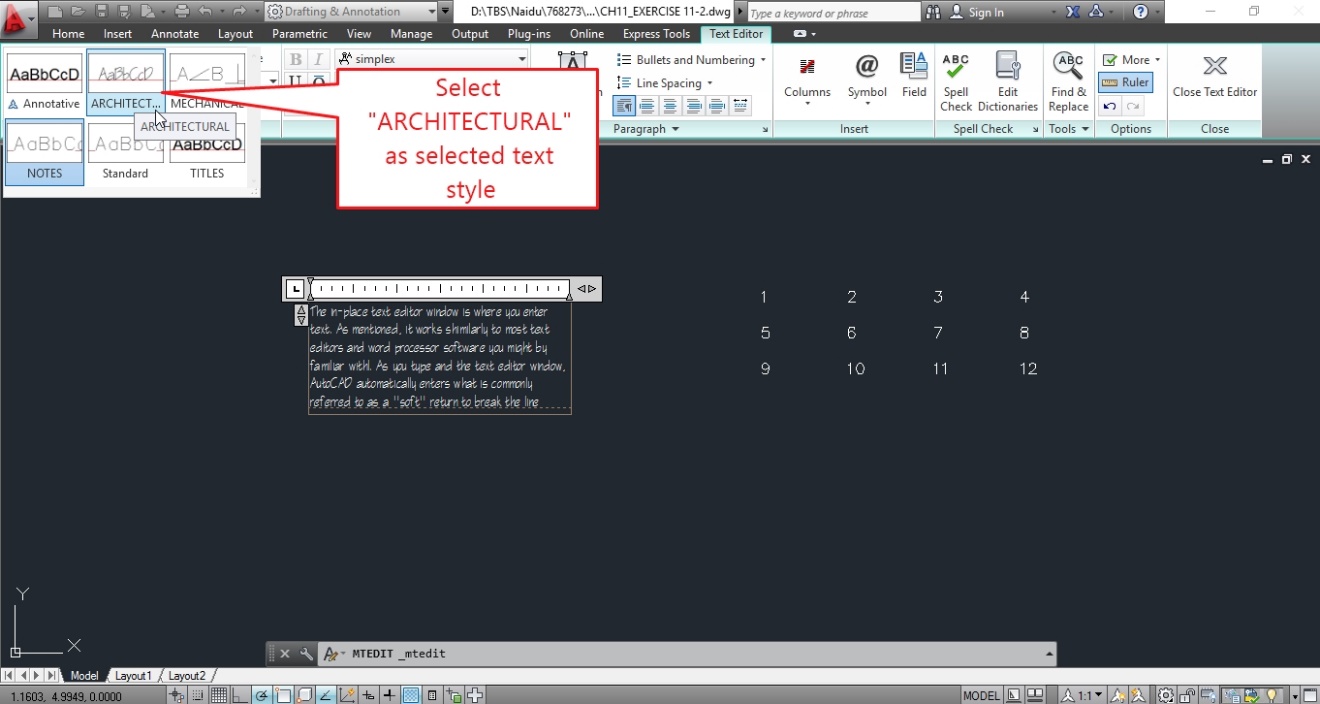Switch to the Express Tools ribbon tab
The image size is (1320, 704).
(656, 33)
